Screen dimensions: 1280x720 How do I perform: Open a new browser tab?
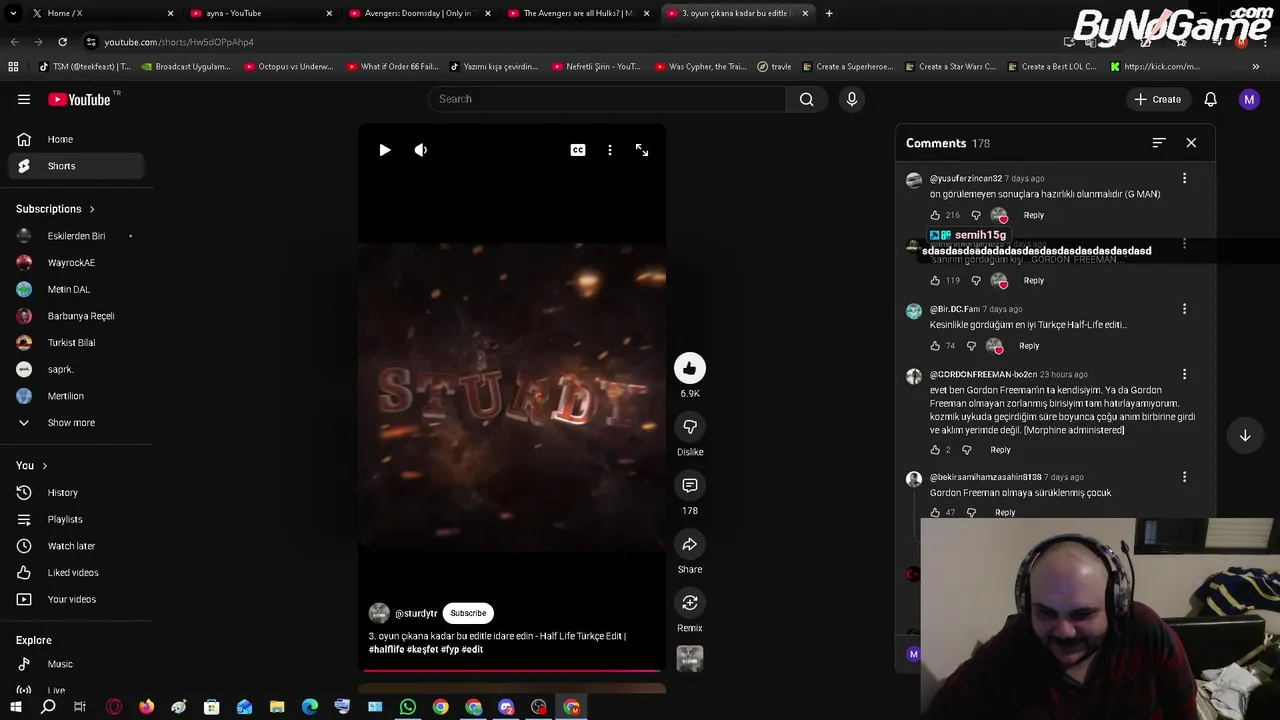(x=829, y=13)
